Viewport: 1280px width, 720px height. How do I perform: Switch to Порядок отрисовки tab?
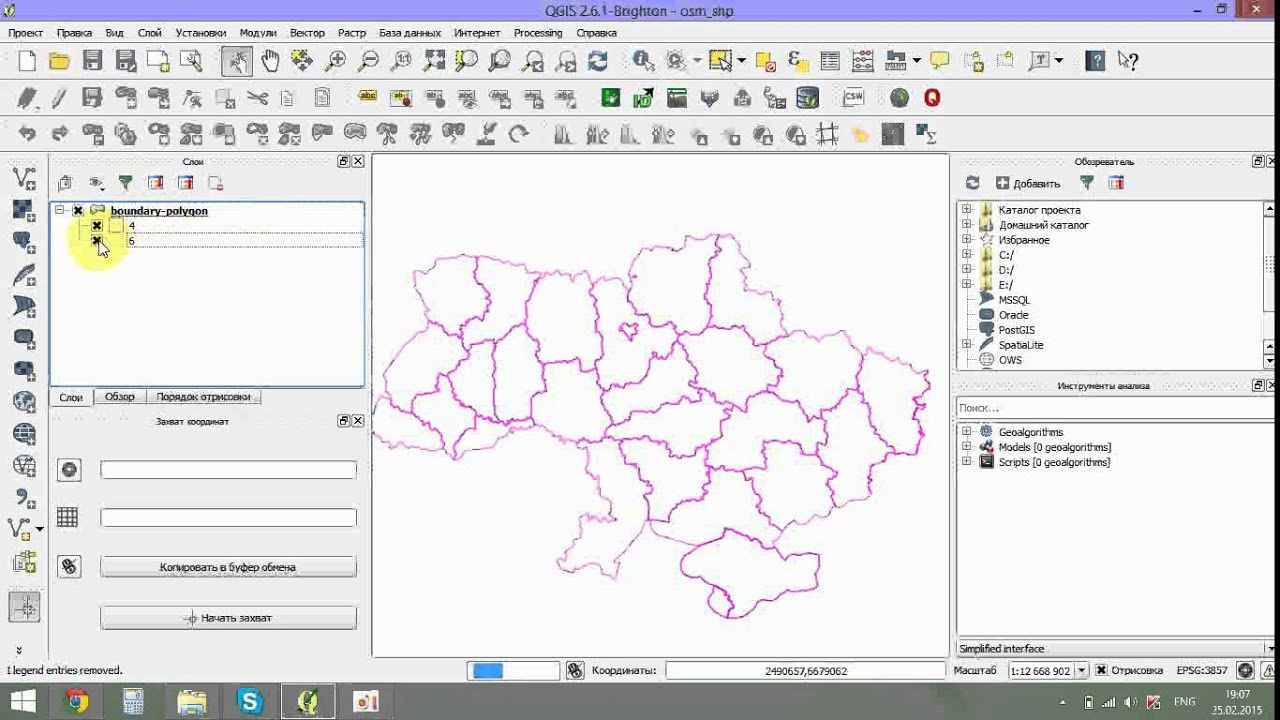(x=203, y=397)
